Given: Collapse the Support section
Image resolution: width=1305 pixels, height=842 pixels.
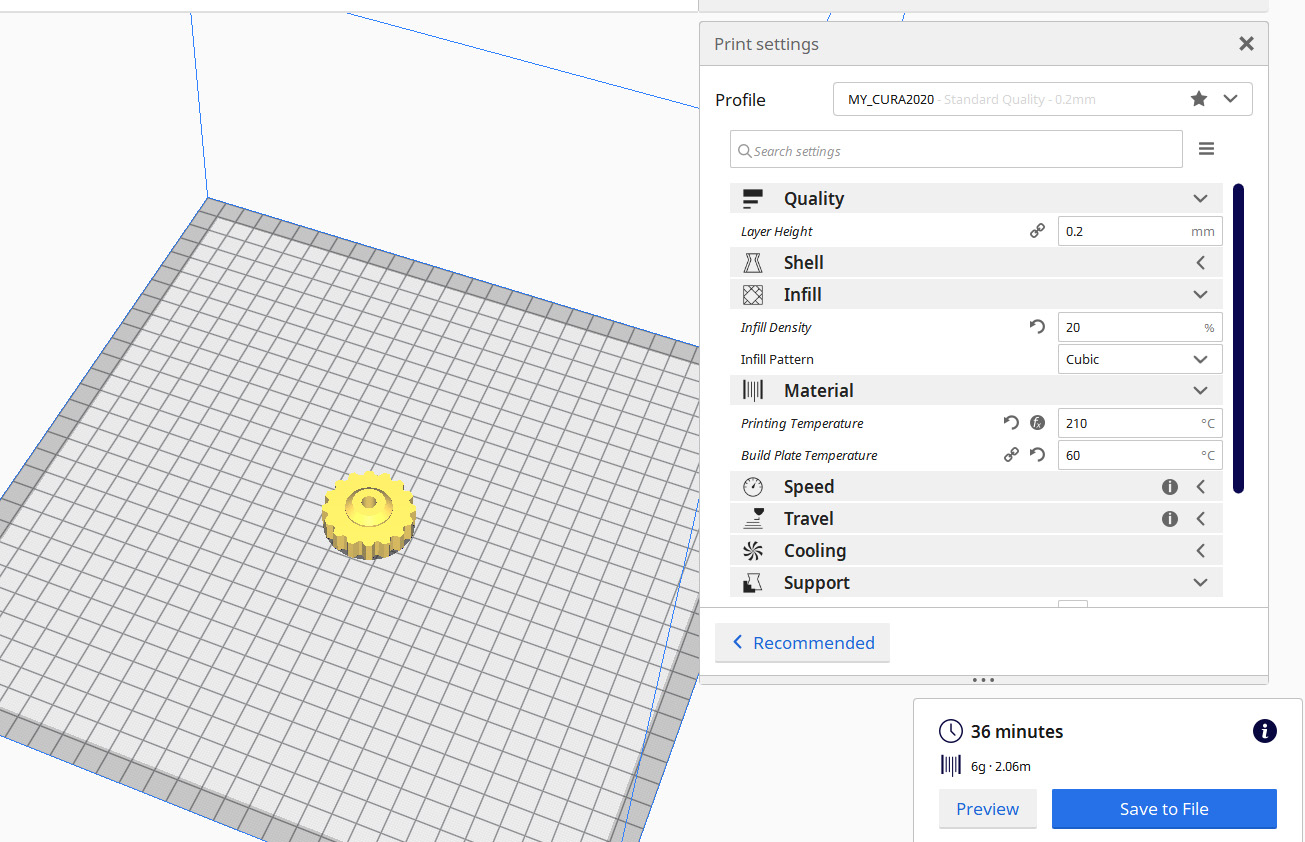Looking at the screenshot, I should click(1201, 583).
